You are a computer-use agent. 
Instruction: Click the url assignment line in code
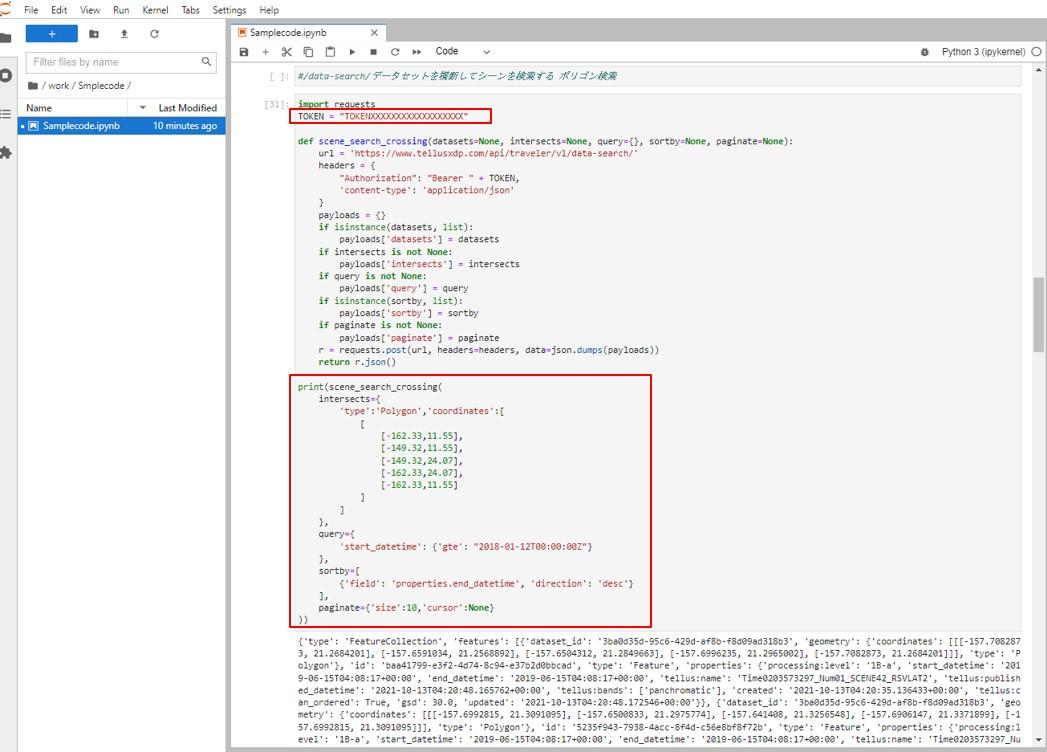coord(478,154)
